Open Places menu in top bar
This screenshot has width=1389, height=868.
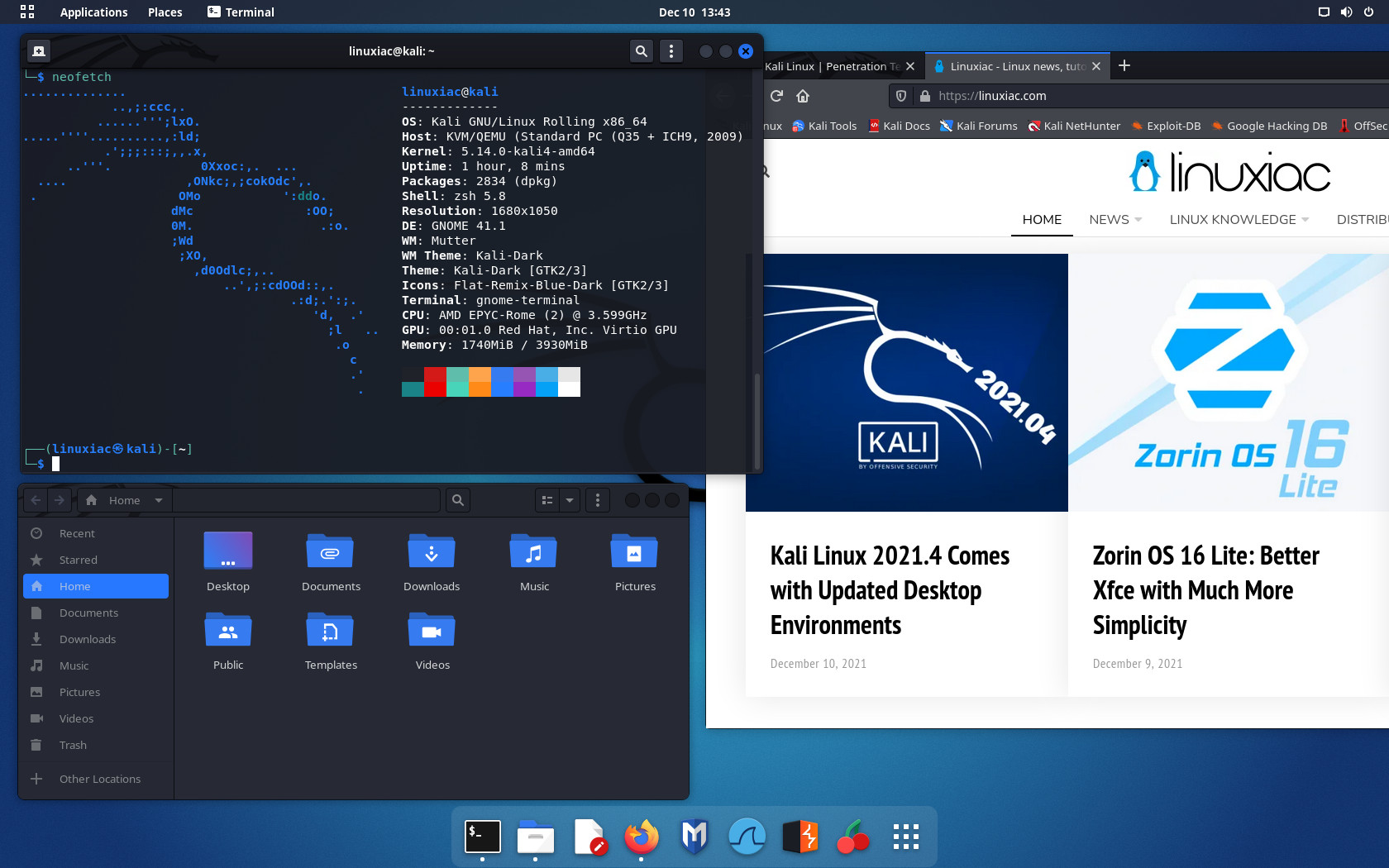click(165, 12)
